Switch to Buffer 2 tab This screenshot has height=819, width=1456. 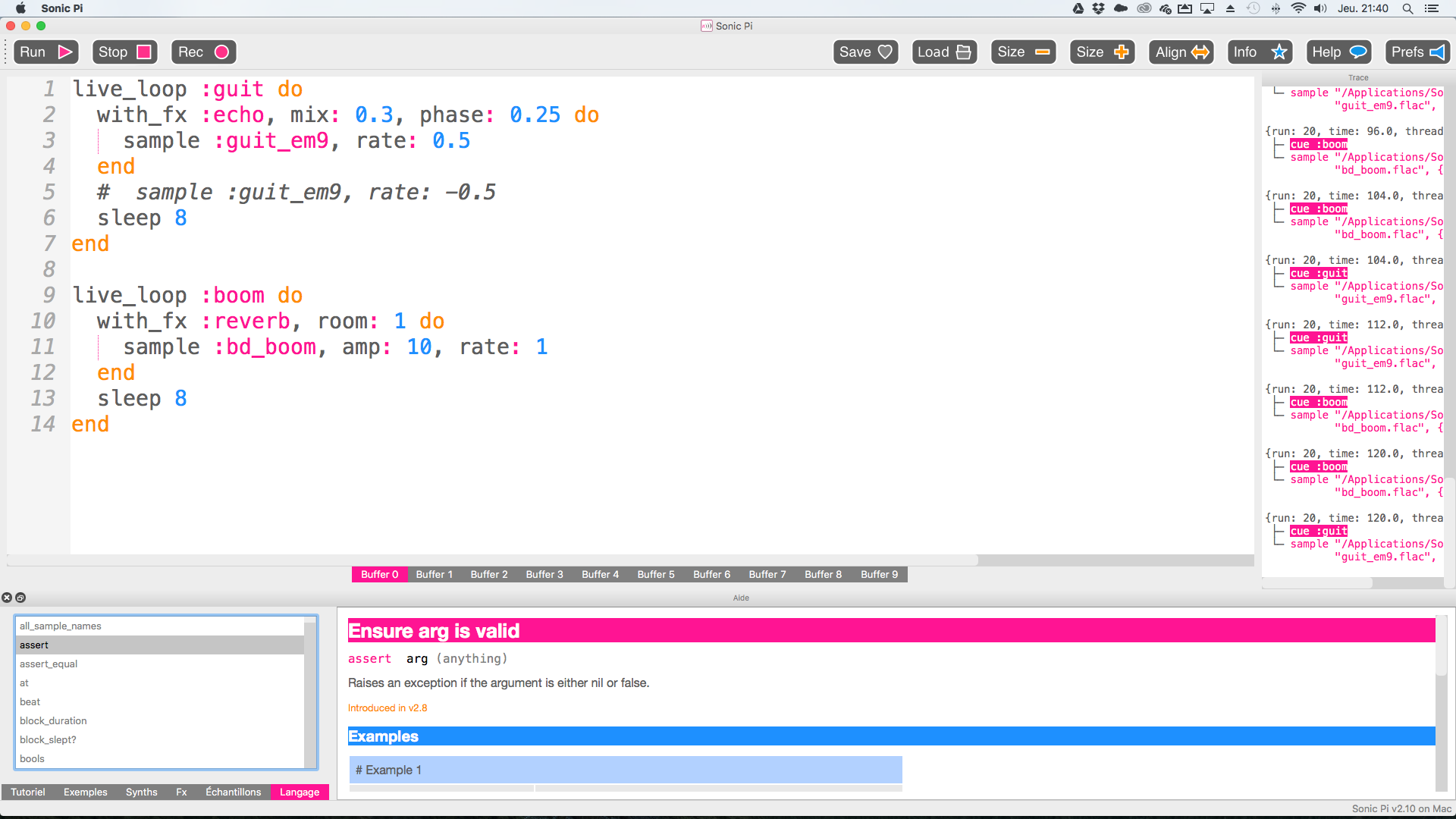tap(489, 574)
